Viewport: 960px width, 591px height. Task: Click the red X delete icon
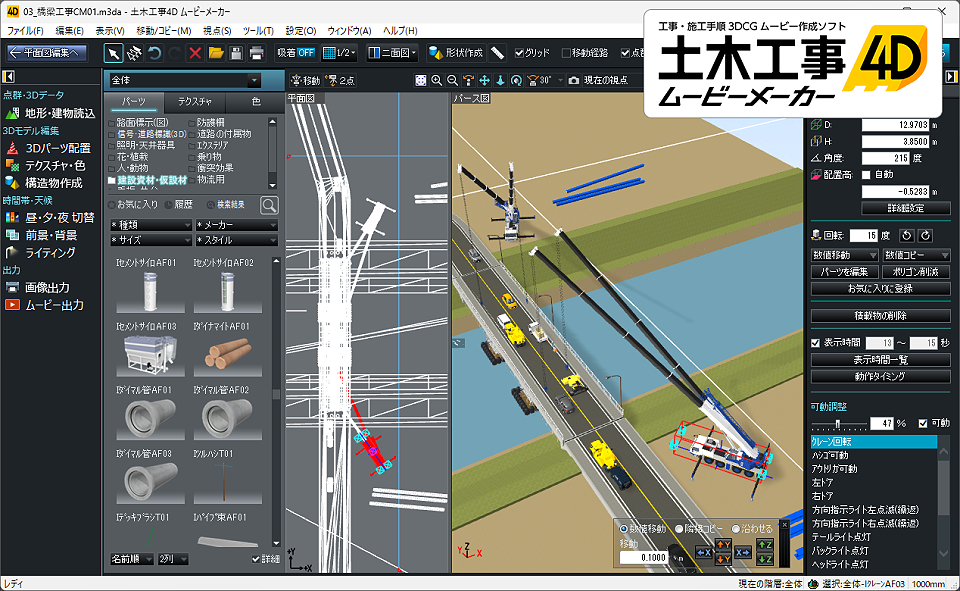[195, 53]
